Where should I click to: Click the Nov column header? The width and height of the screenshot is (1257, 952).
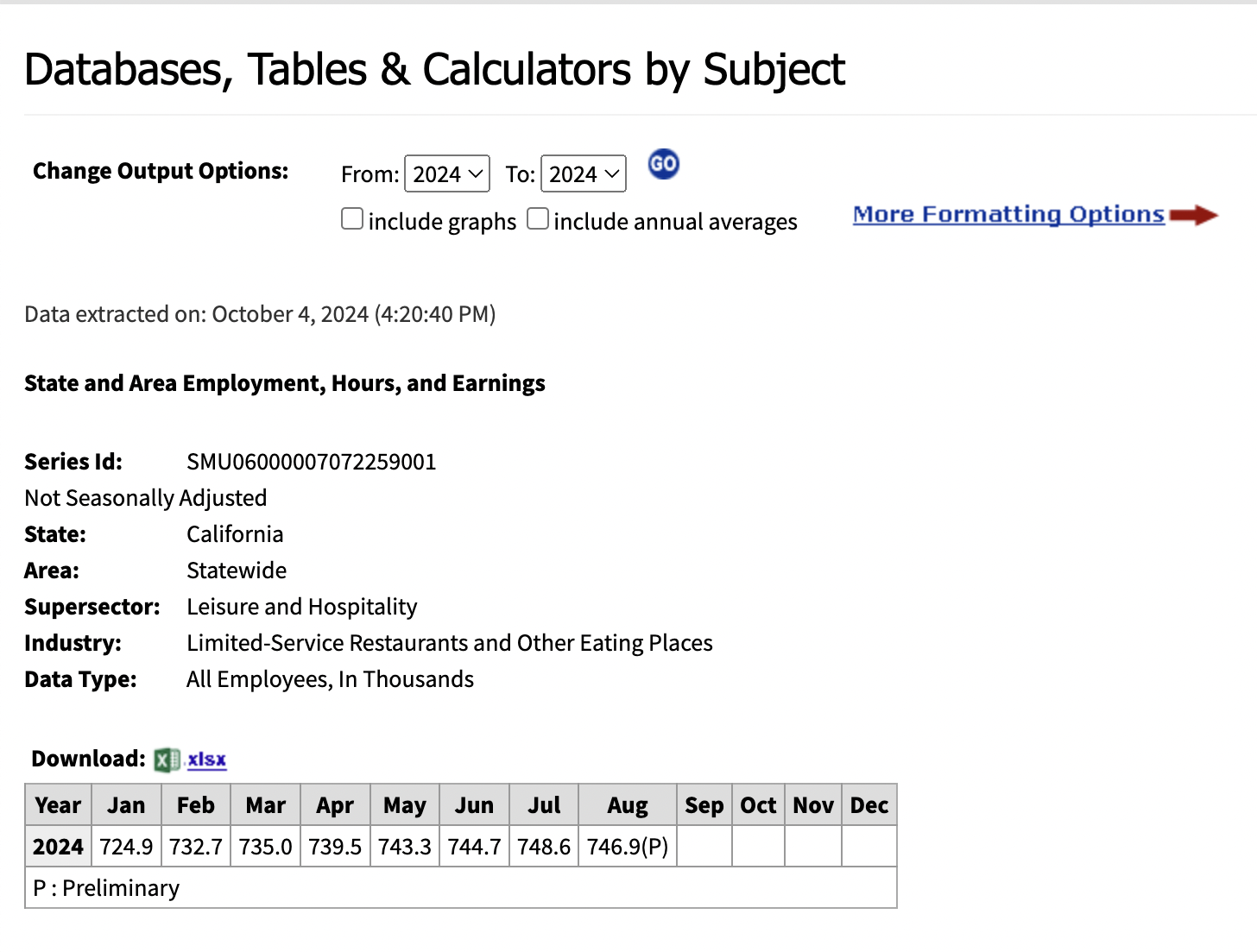813,805
